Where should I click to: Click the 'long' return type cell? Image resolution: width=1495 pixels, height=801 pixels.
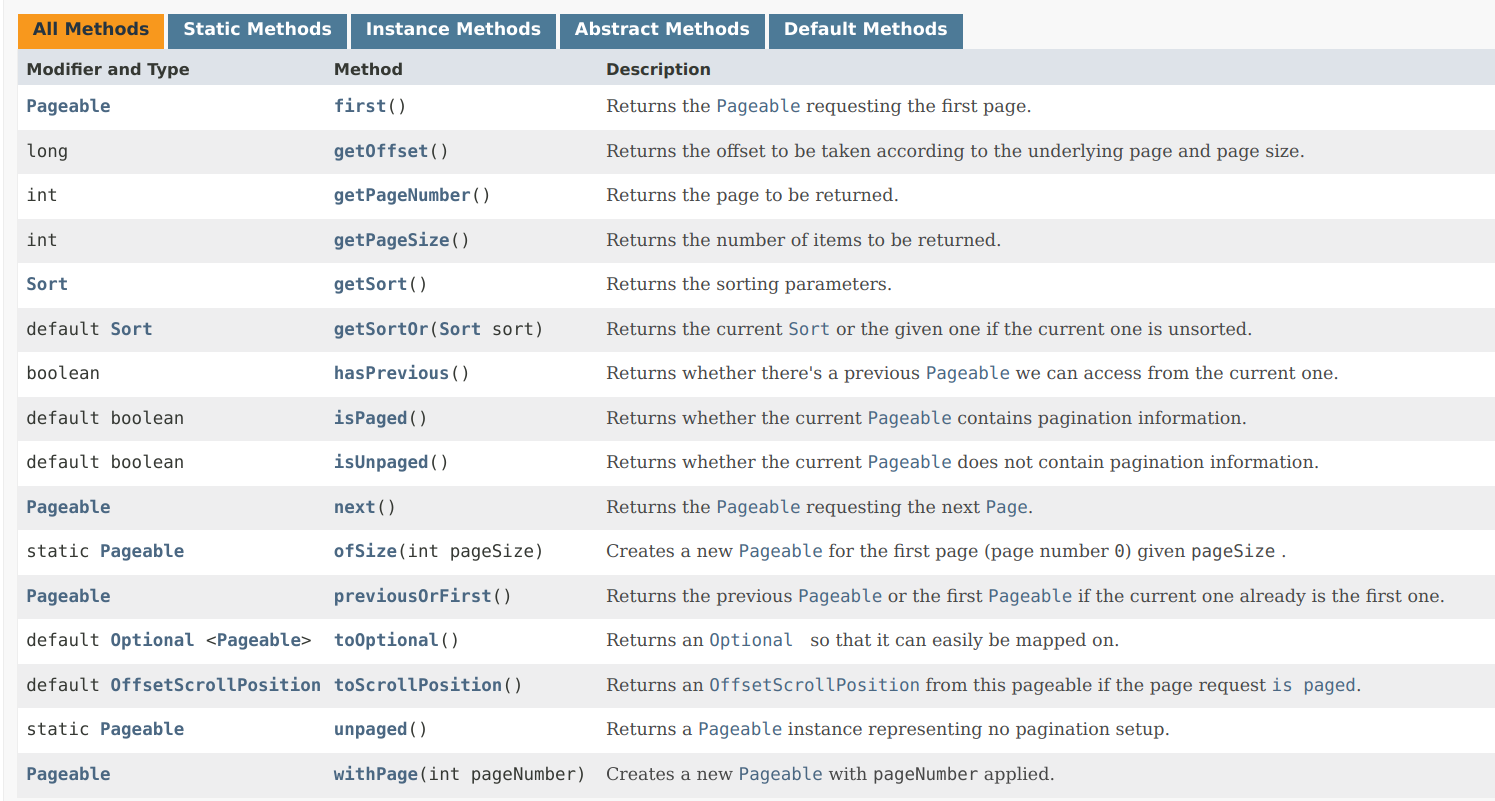(x=47, y=151)
